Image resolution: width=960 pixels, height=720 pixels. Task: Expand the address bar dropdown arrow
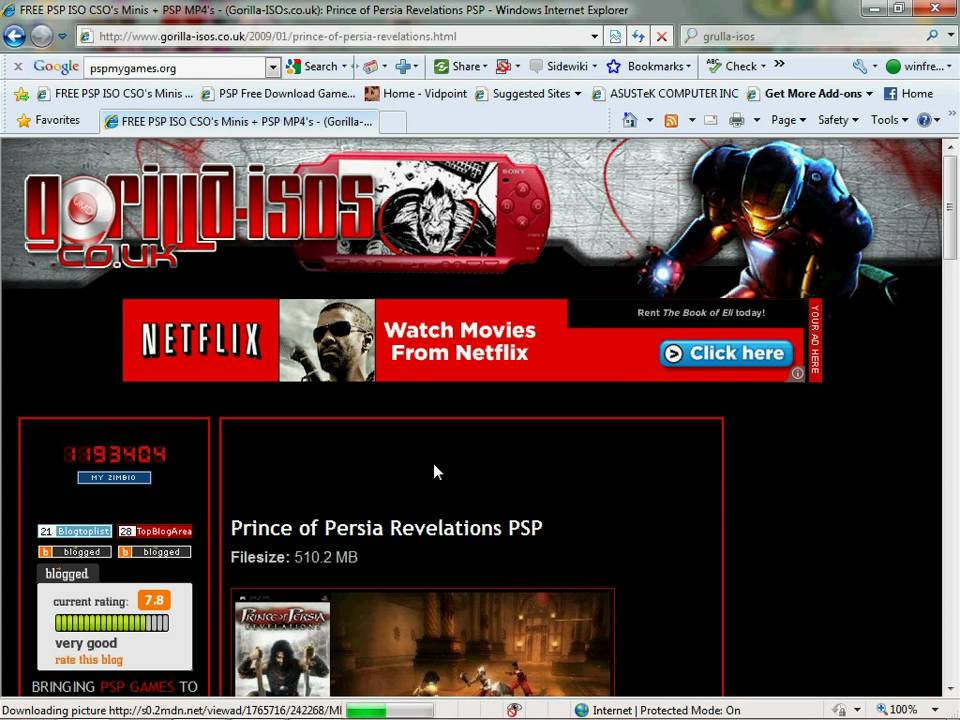(x=594, y=36)
